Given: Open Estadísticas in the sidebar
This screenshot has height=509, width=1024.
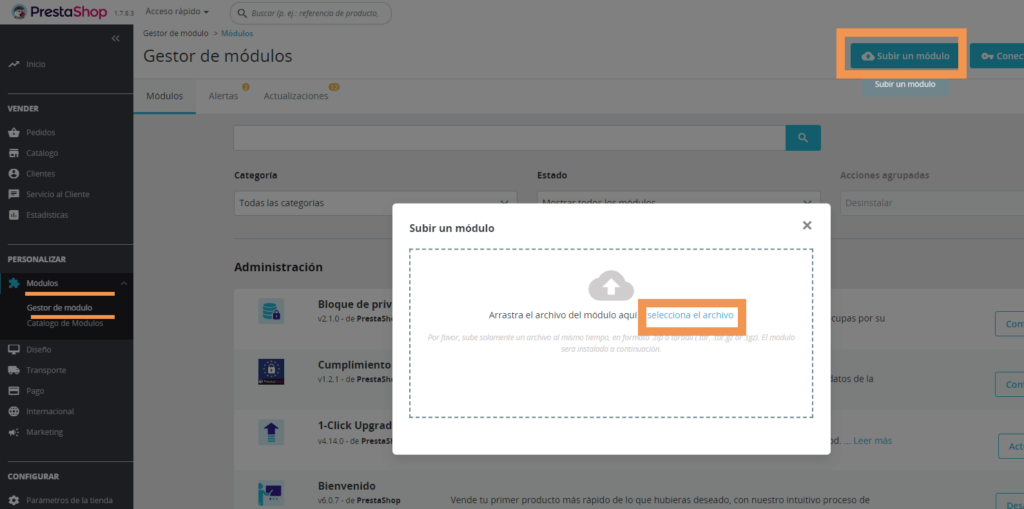Looking at the screenshot, I should 47,214.
